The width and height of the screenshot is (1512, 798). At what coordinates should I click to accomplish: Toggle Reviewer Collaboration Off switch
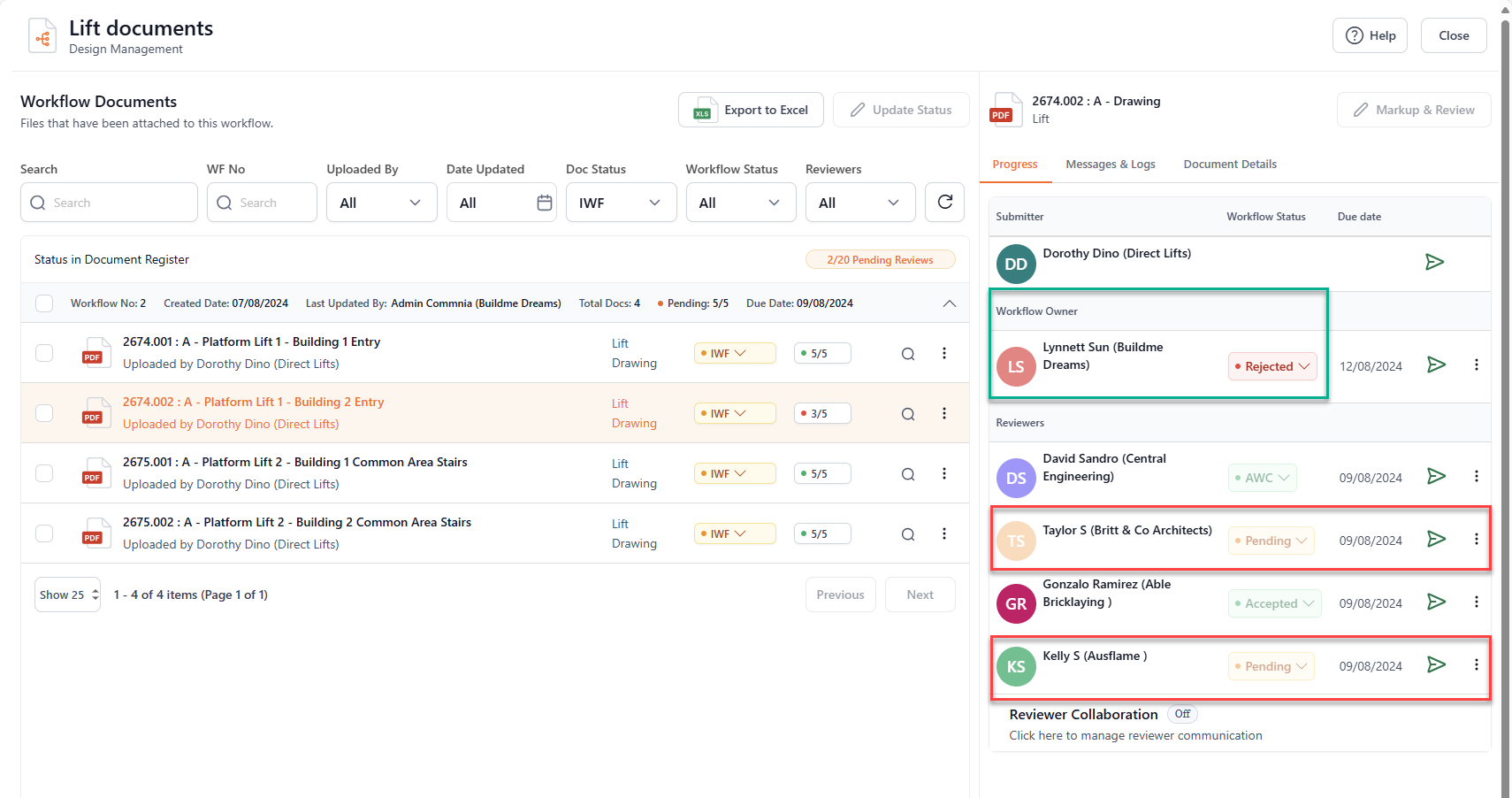pos(1182,714)
